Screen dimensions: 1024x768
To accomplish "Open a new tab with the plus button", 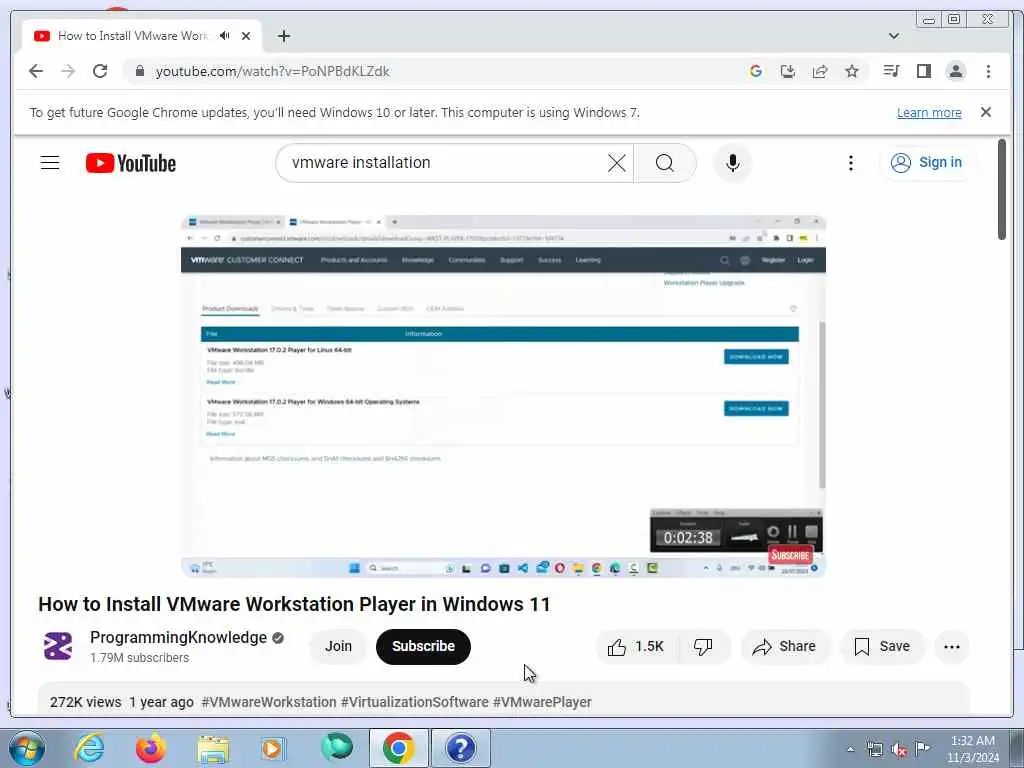I will click(x=283, y=36).
